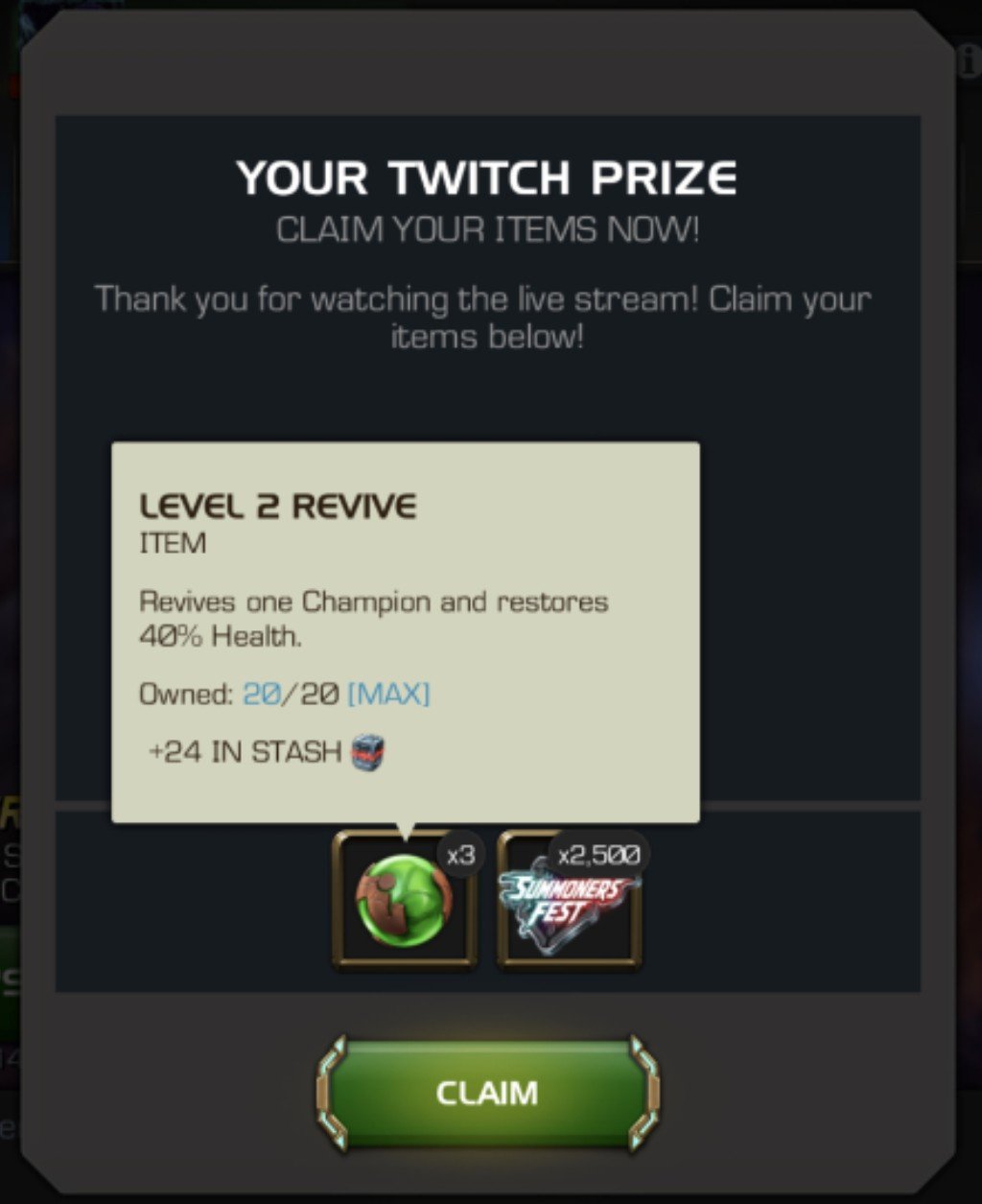Click the right ornamental bracket of the Claim button
The height and width of the screenshot is (1204, 982).
pyautogui.click(x=643, y=1093)
